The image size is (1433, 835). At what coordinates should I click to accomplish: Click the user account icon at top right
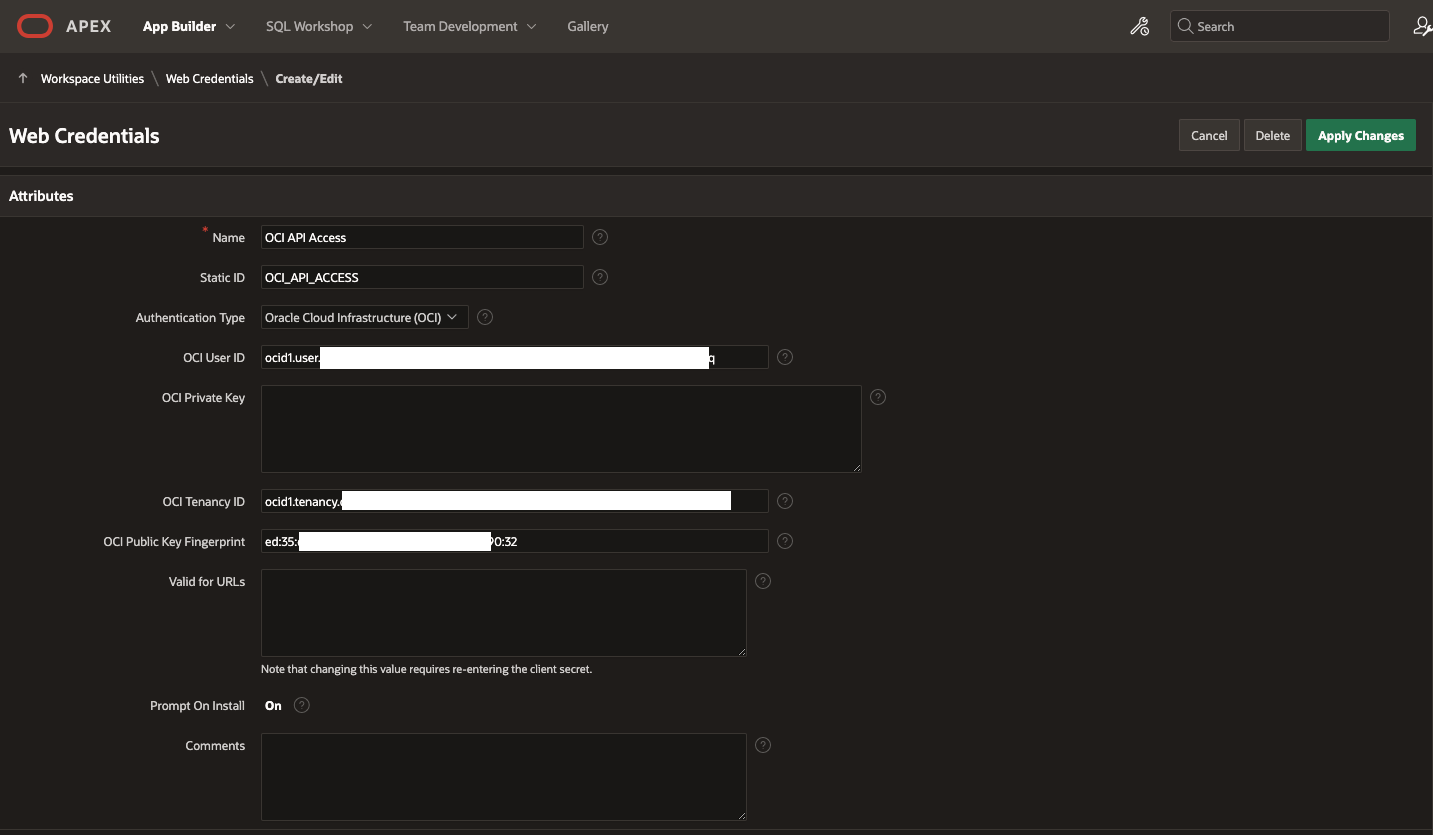point(1422,27)
